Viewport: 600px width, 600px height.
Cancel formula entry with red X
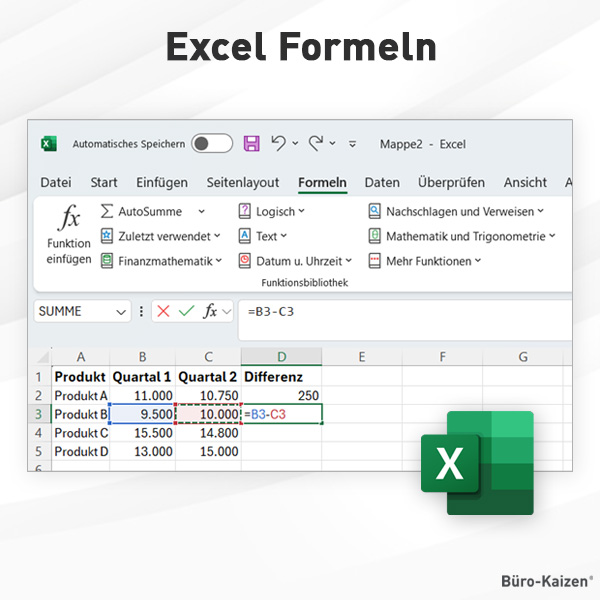(x=163, y=311)
